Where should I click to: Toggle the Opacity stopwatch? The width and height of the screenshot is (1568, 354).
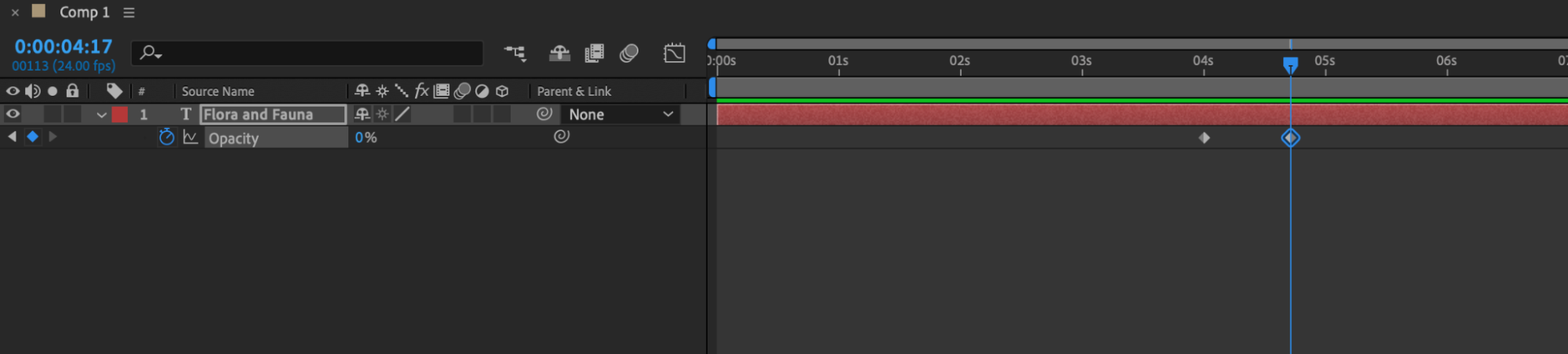tap(166, 137)
